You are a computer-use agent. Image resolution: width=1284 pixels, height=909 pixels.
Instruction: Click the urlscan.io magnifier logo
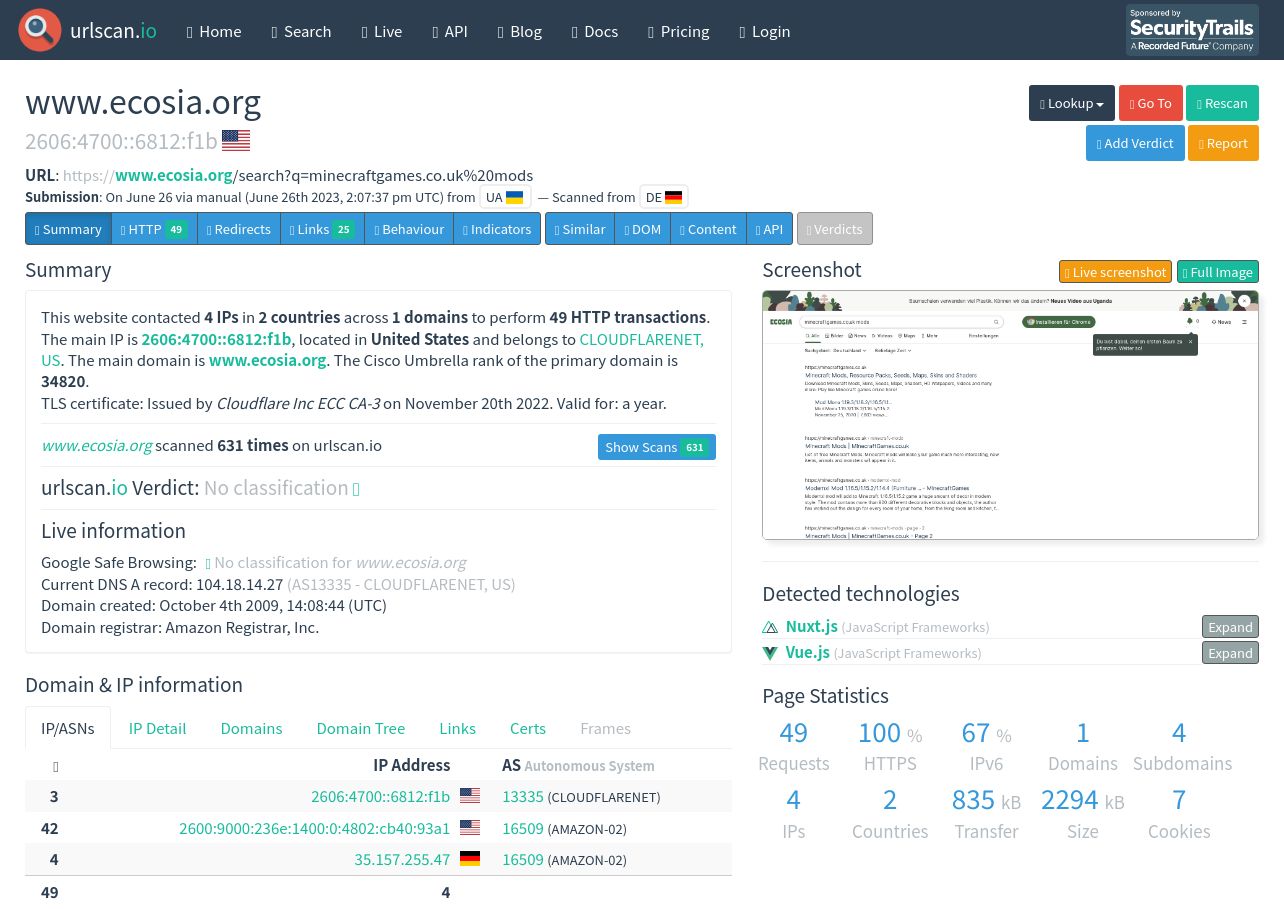click(x=40, y=30)
